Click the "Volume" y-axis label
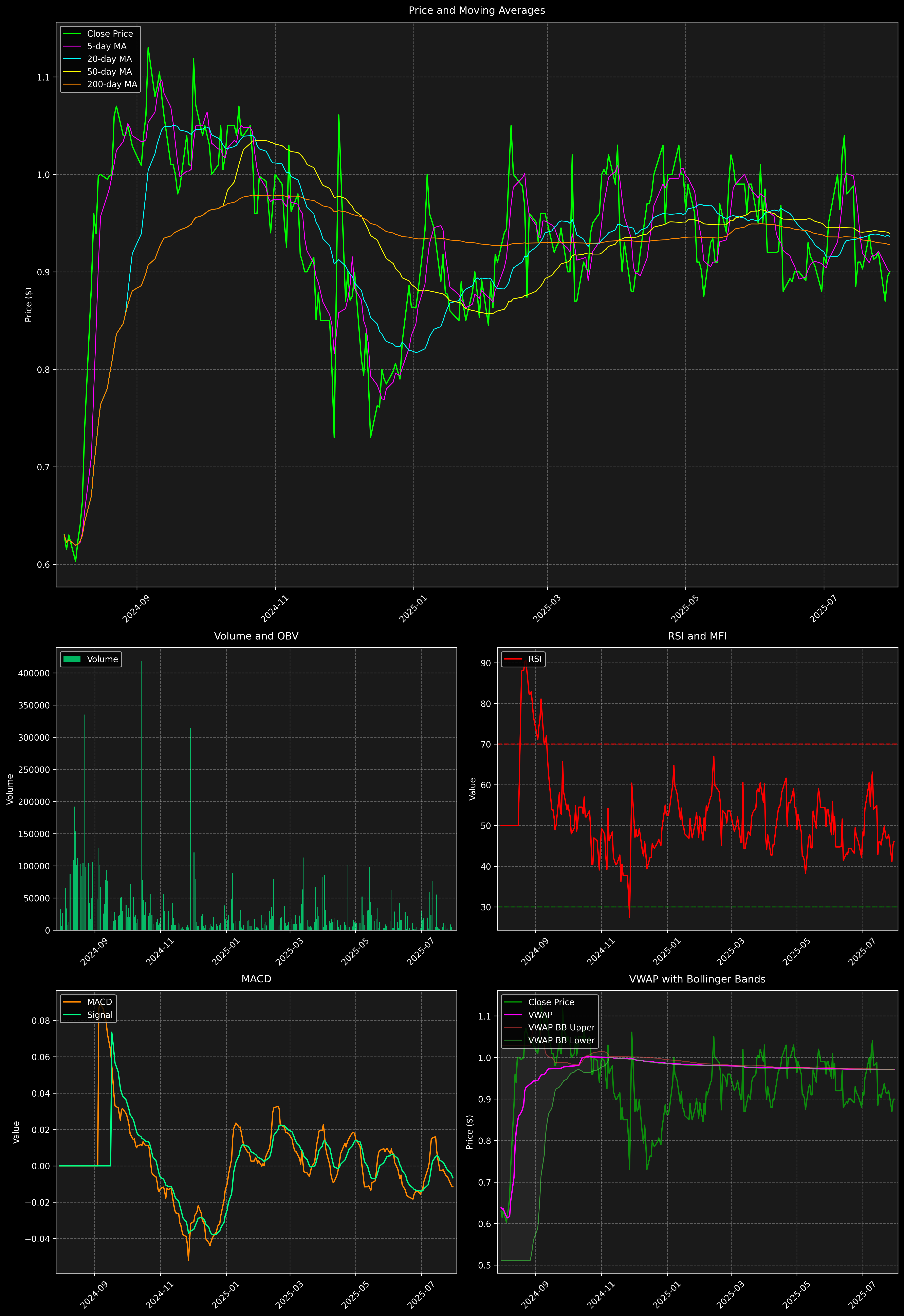The image size is (904, 1316). pos(10,789)
